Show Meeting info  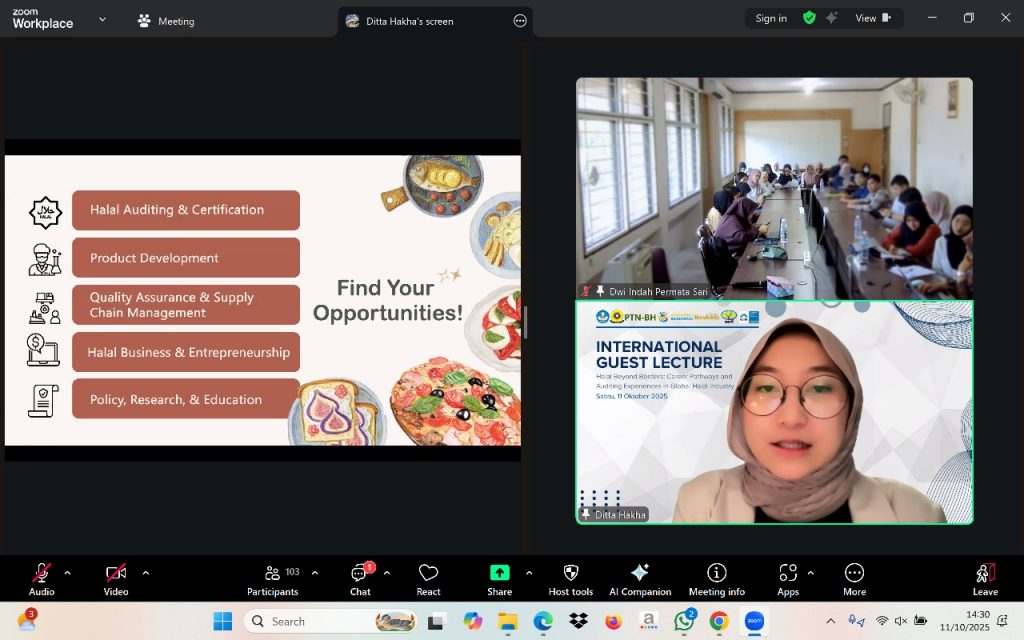(716, 573)
